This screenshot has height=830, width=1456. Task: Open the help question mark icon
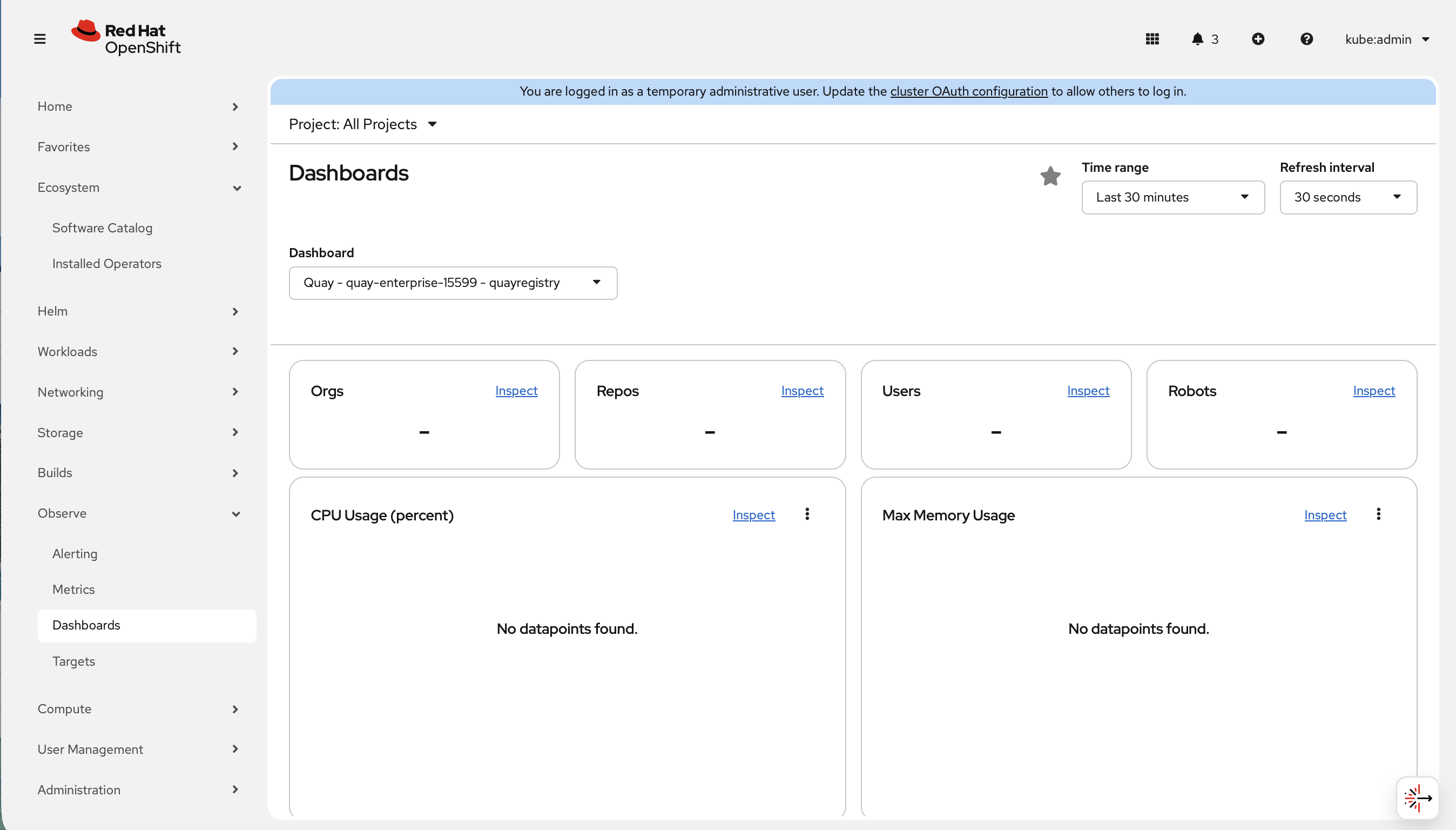point(1306,39)
